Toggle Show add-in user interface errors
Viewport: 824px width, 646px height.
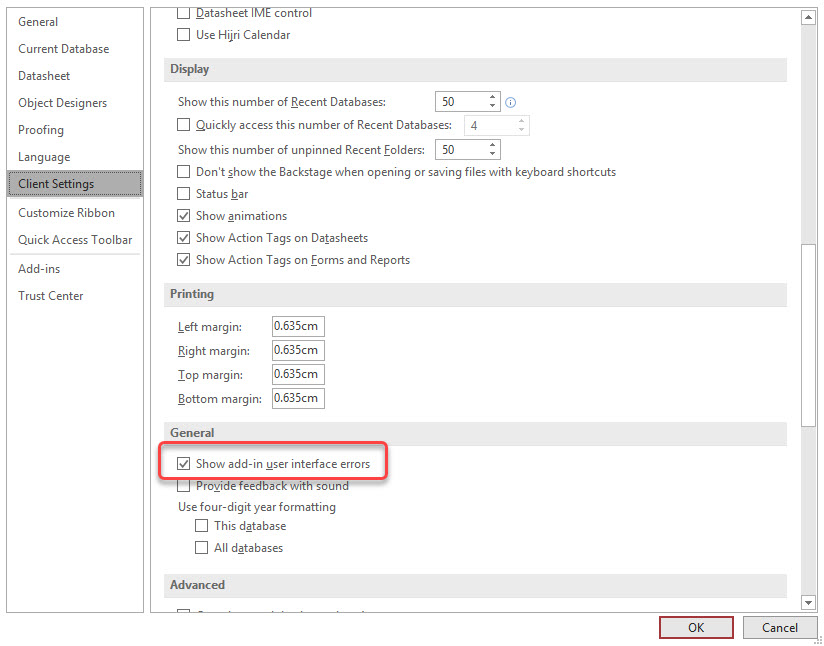[x=183, y=464]
